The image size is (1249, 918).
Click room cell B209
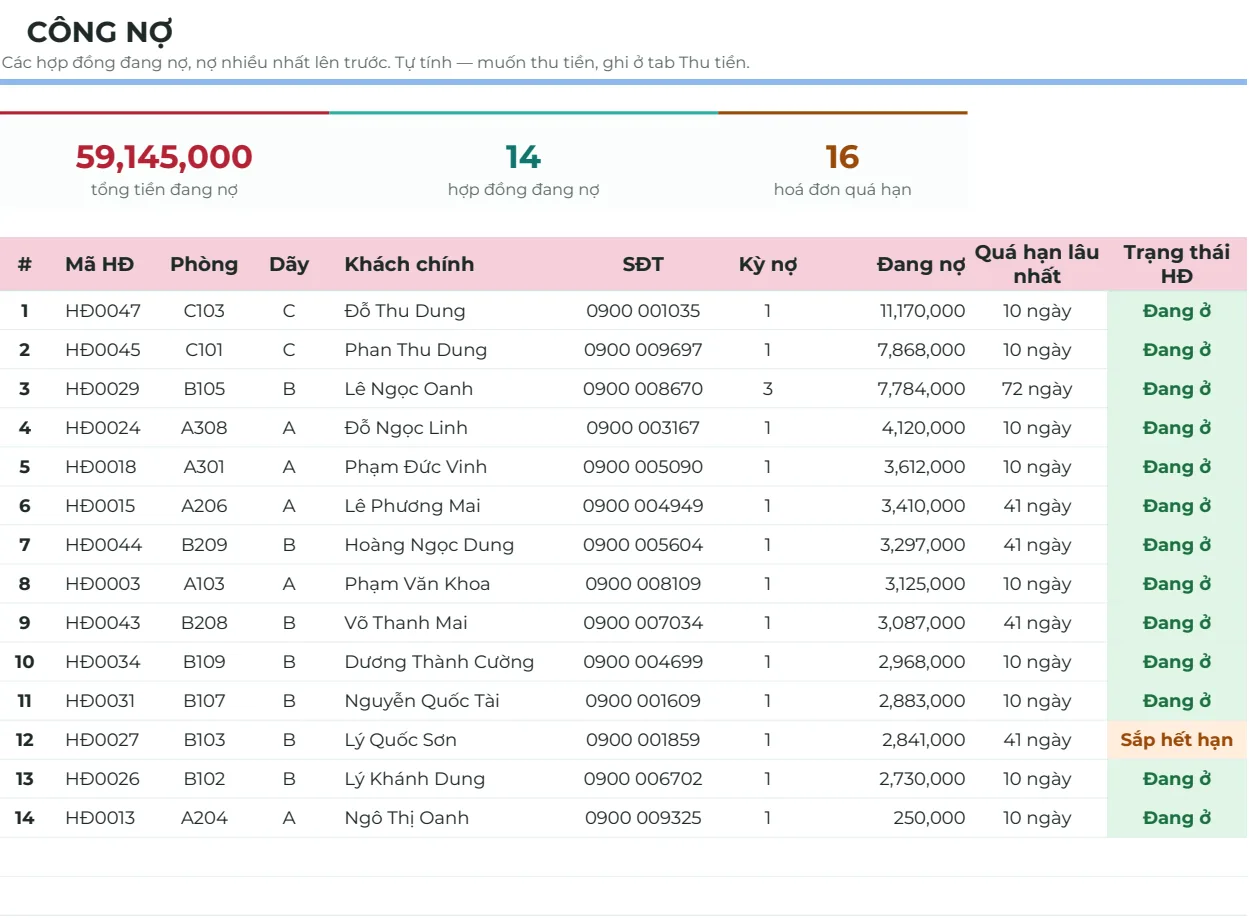(204, 545)
